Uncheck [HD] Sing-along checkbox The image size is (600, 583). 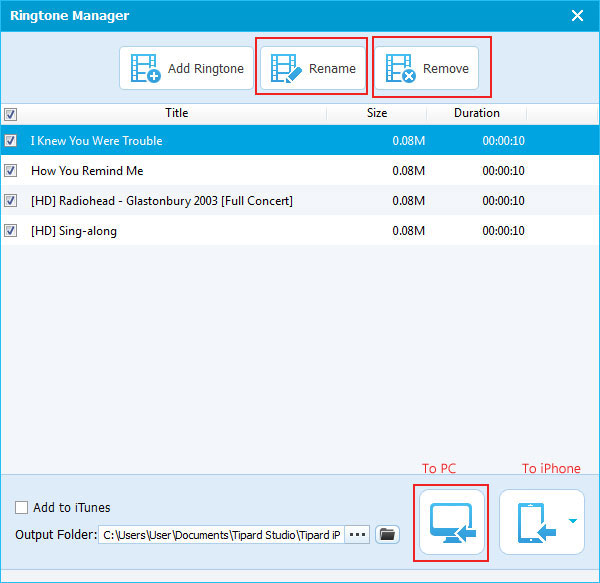pos(10,231)
